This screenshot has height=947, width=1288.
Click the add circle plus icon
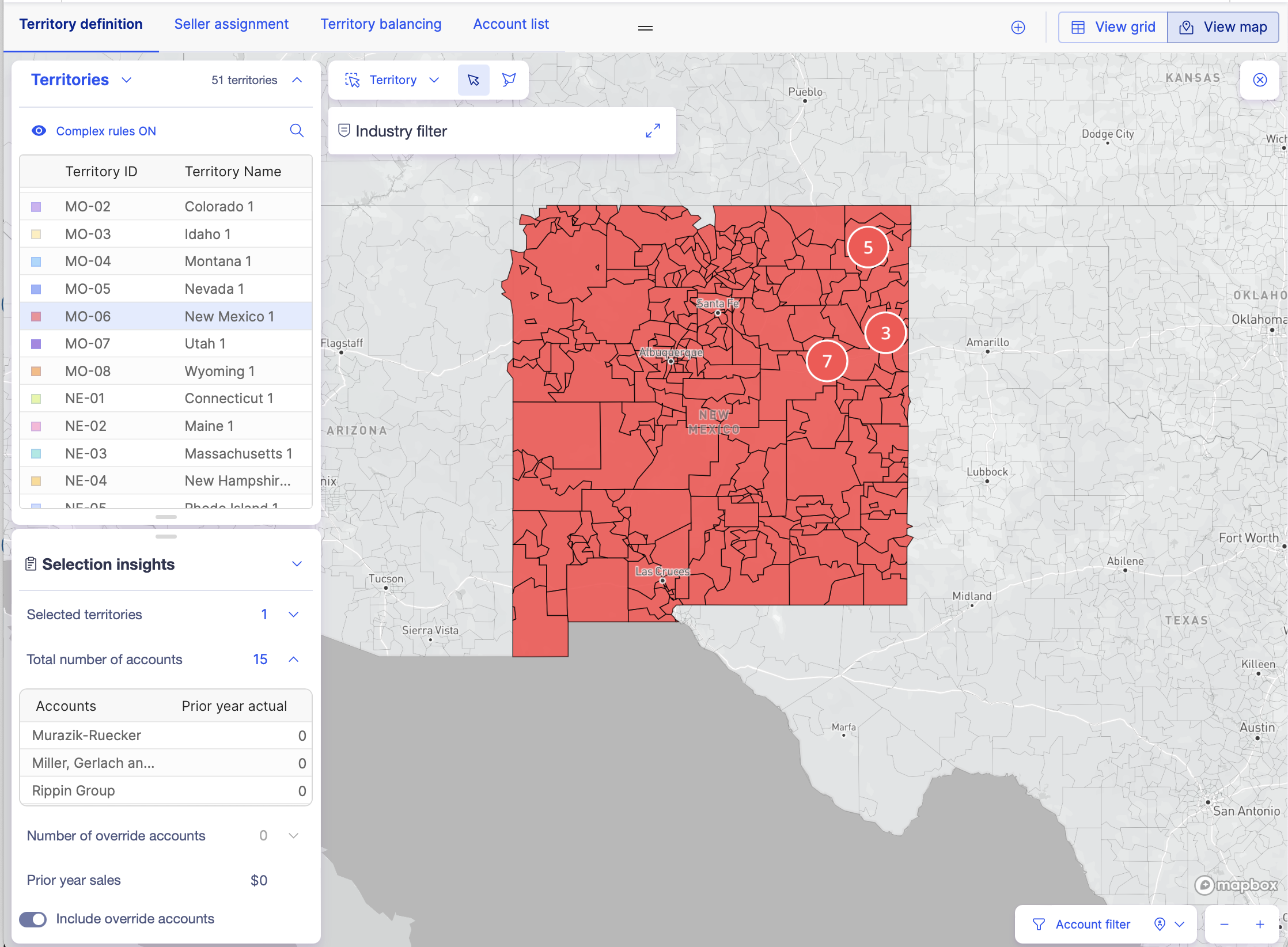[x=1018, y=28]
